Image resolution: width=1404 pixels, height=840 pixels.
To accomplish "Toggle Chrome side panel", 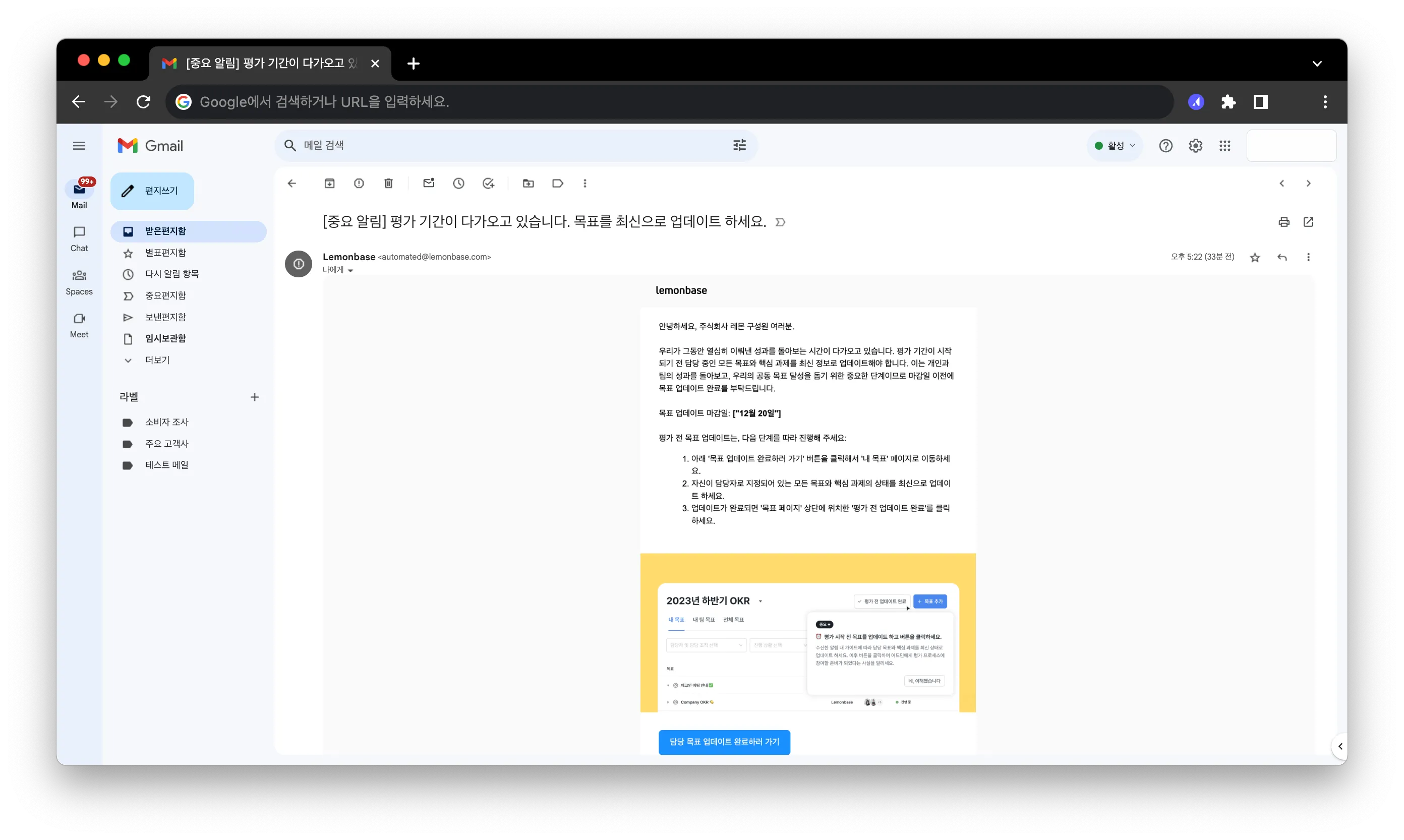I will (1261, 102).
